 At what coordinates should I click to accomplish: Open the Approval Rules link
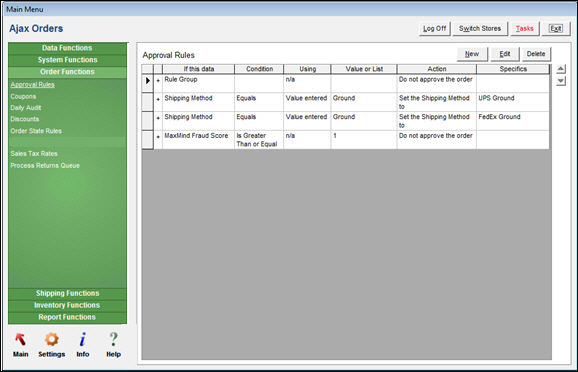coord(32,84)
